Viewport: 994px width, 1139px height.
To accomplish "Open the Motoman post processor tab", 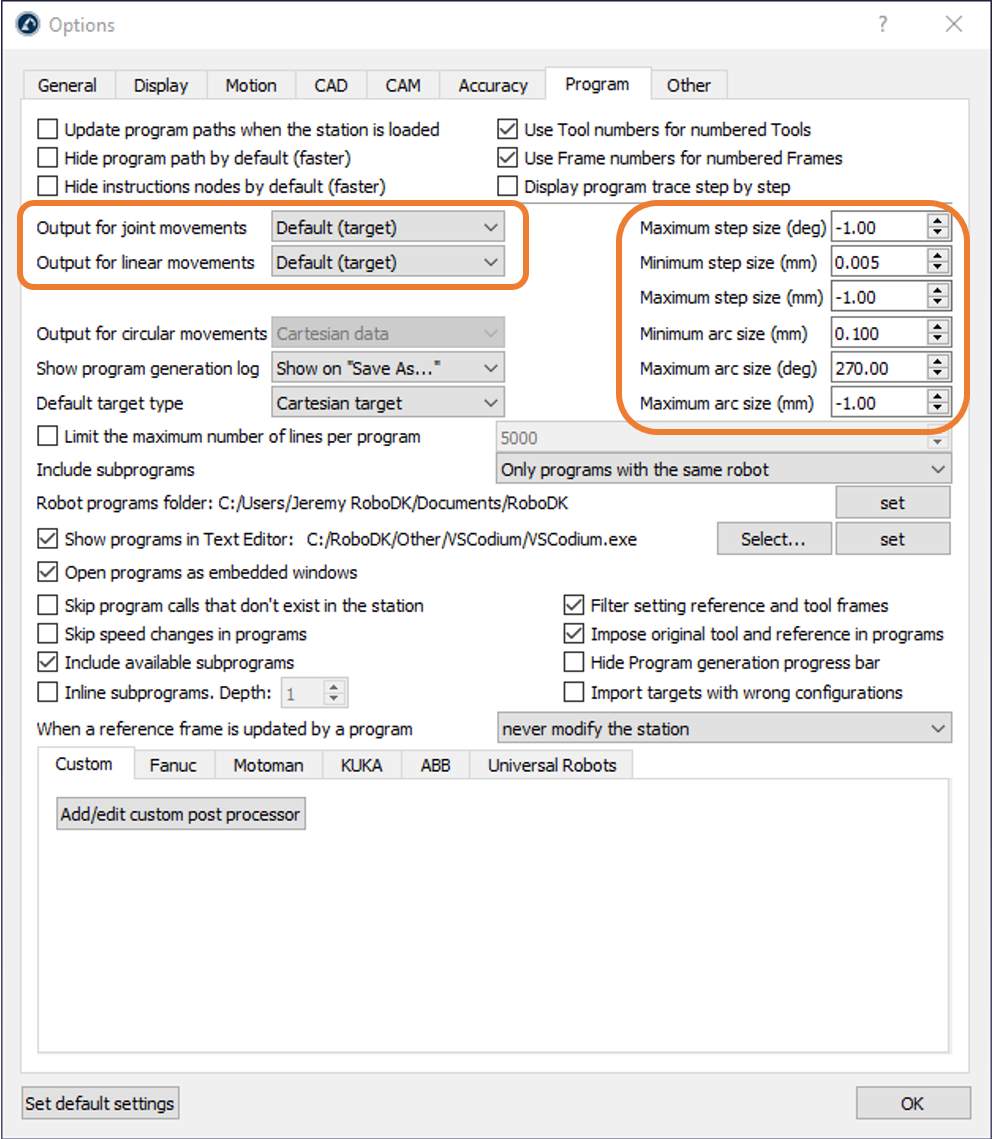I will click(268, 765).
